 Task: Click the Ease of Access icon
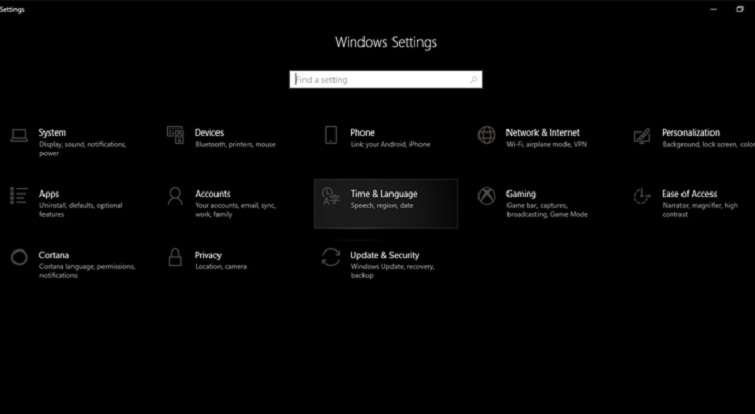pos(642,196)
